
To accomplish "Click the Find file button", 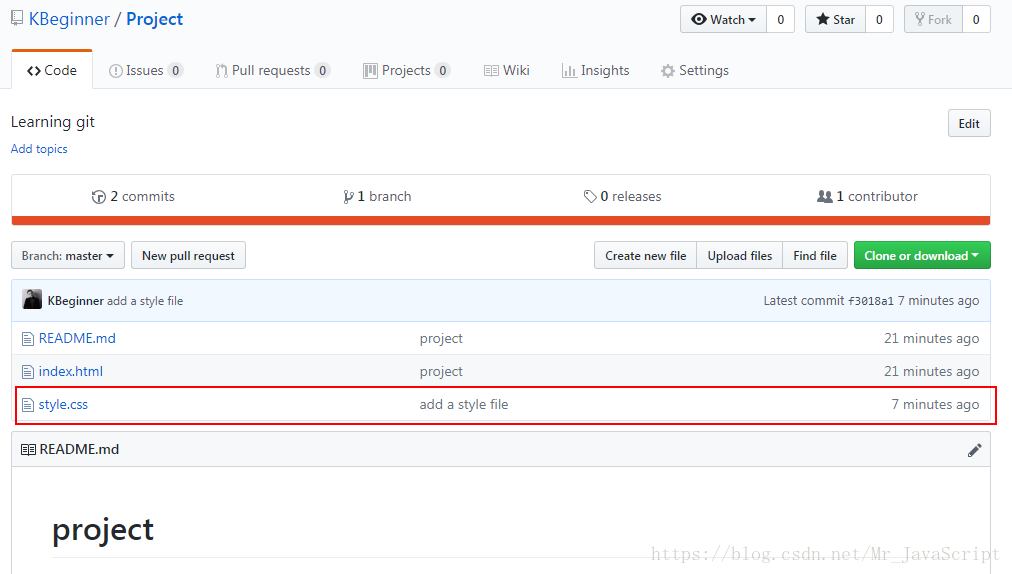I will tap(815, 256).
